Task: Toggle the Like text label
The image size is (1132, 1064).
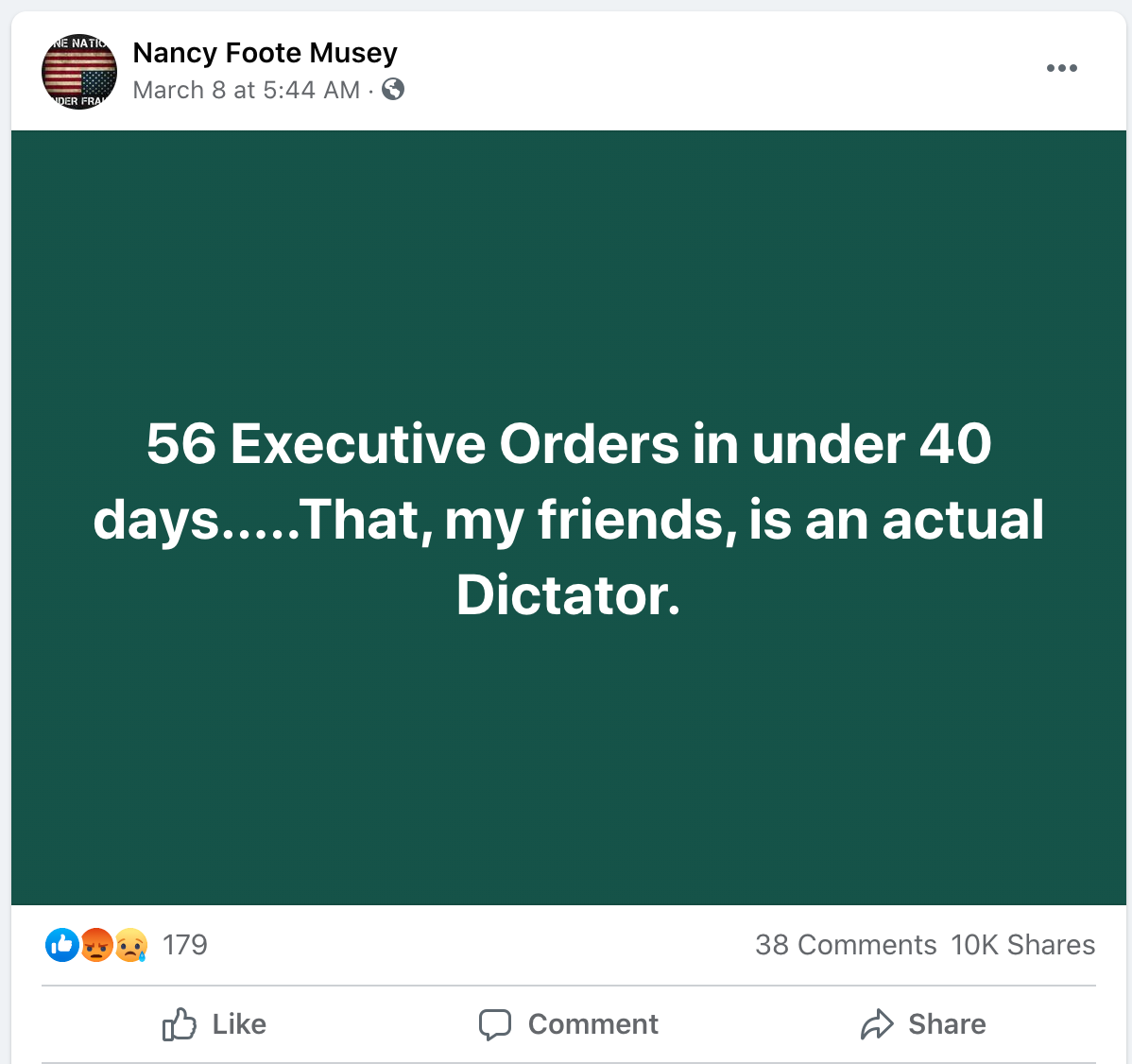Action: [239, 1024]
